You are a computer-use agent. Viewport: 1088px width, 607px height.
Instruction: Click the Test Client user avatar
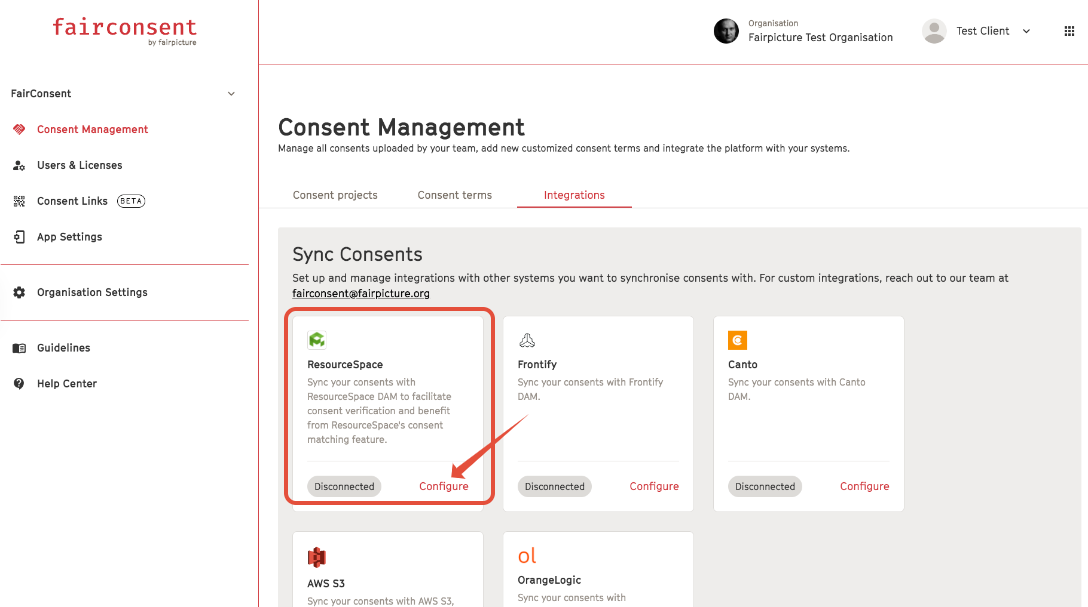pos(934,31)
